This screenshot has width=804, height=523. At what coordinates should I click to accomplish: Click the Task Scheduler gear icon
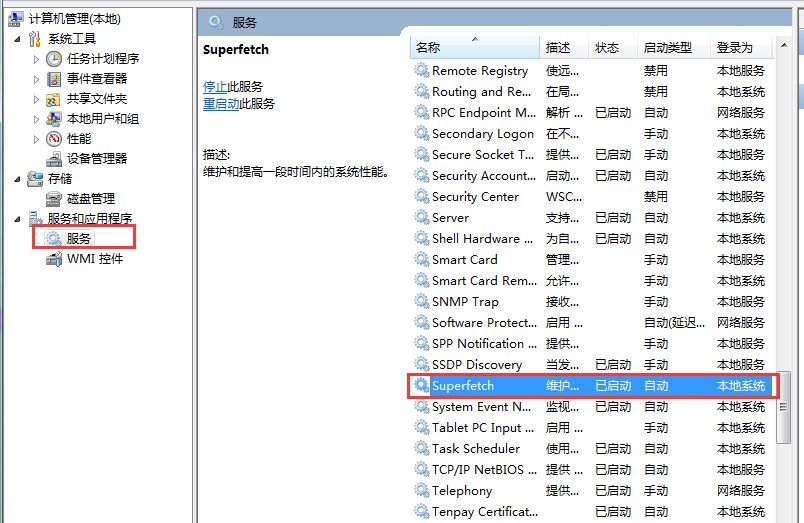[421, 449]
